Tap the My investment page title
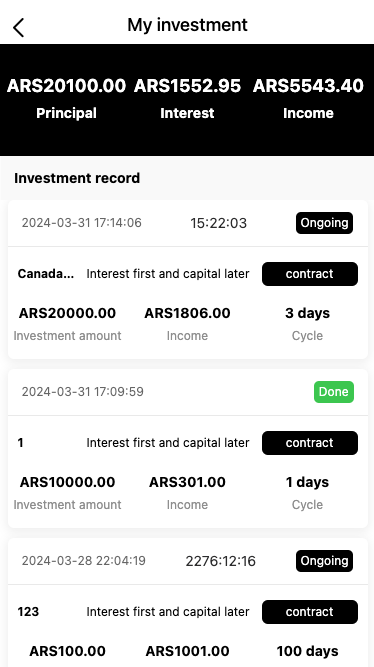Image resolution: width=374 pixels, height=667 pixels. coord(187,25)
